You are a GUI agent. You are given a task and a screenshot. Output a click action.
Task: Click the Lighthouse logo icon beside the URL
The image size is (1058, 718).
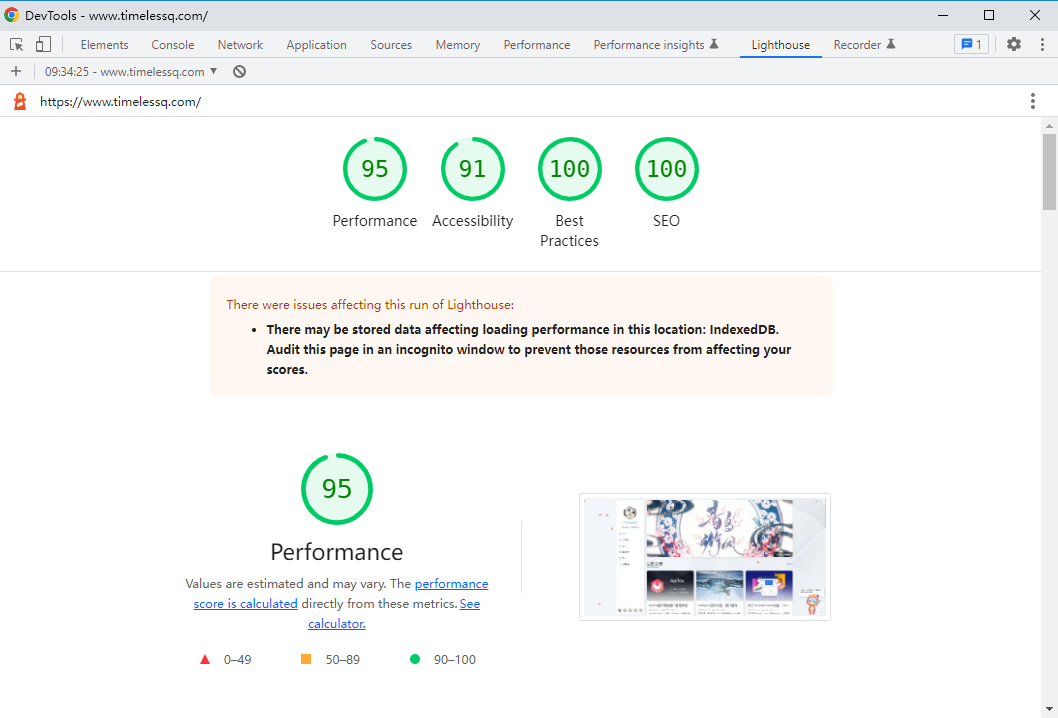(20, 101)
